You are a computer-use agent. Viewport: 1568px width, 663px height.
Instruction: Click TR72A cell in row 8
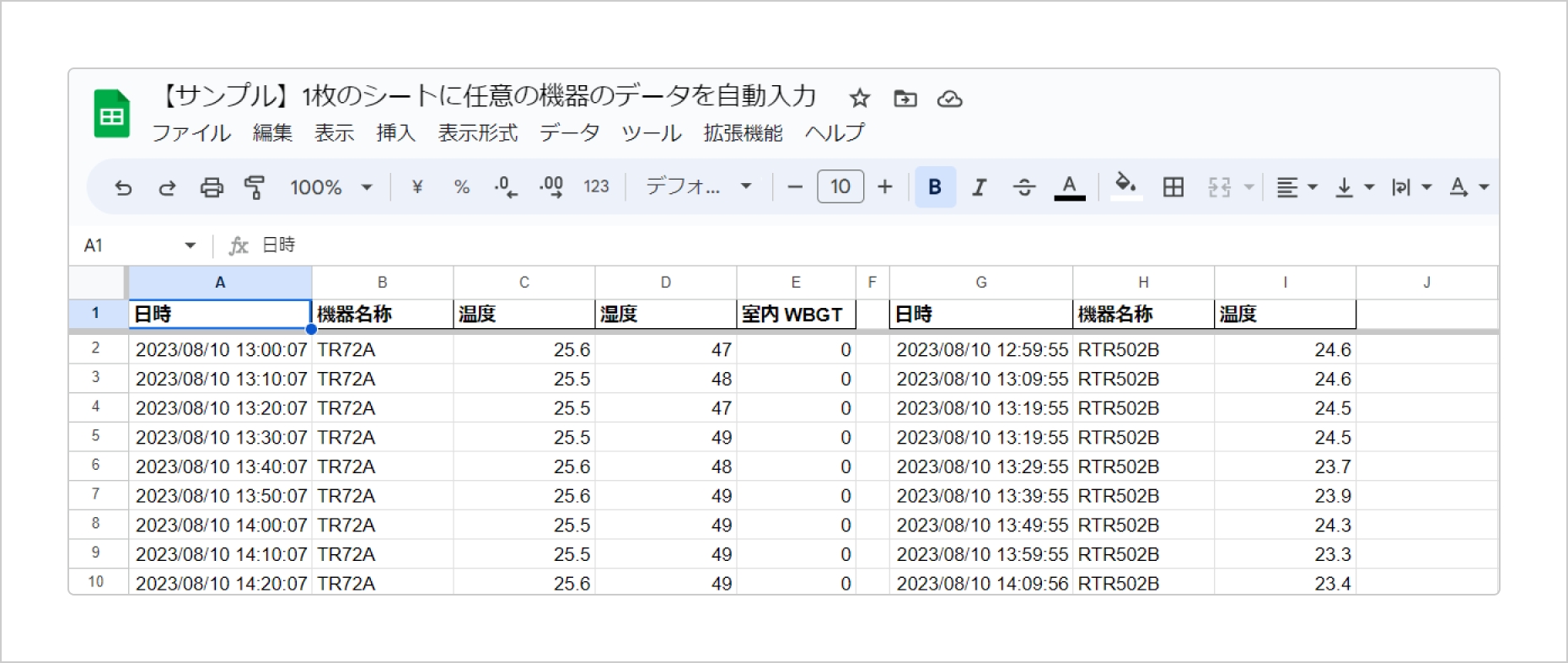pos(382,525)
